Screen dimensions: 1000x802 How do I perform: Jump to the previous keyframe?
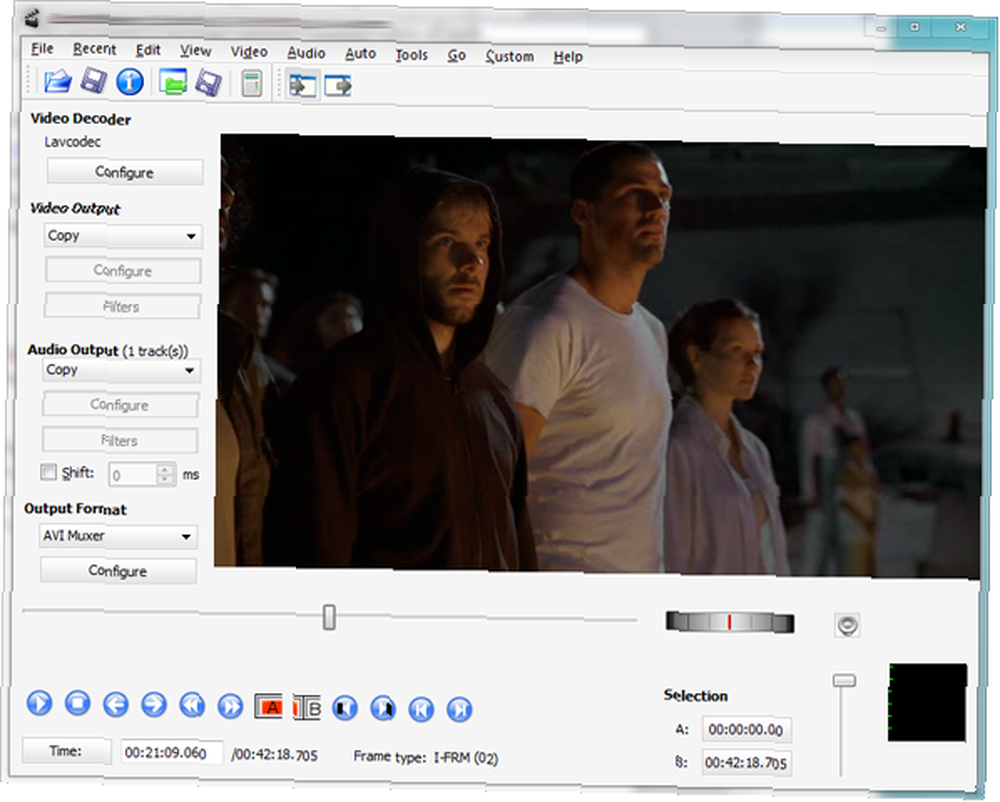coord(192,706)
